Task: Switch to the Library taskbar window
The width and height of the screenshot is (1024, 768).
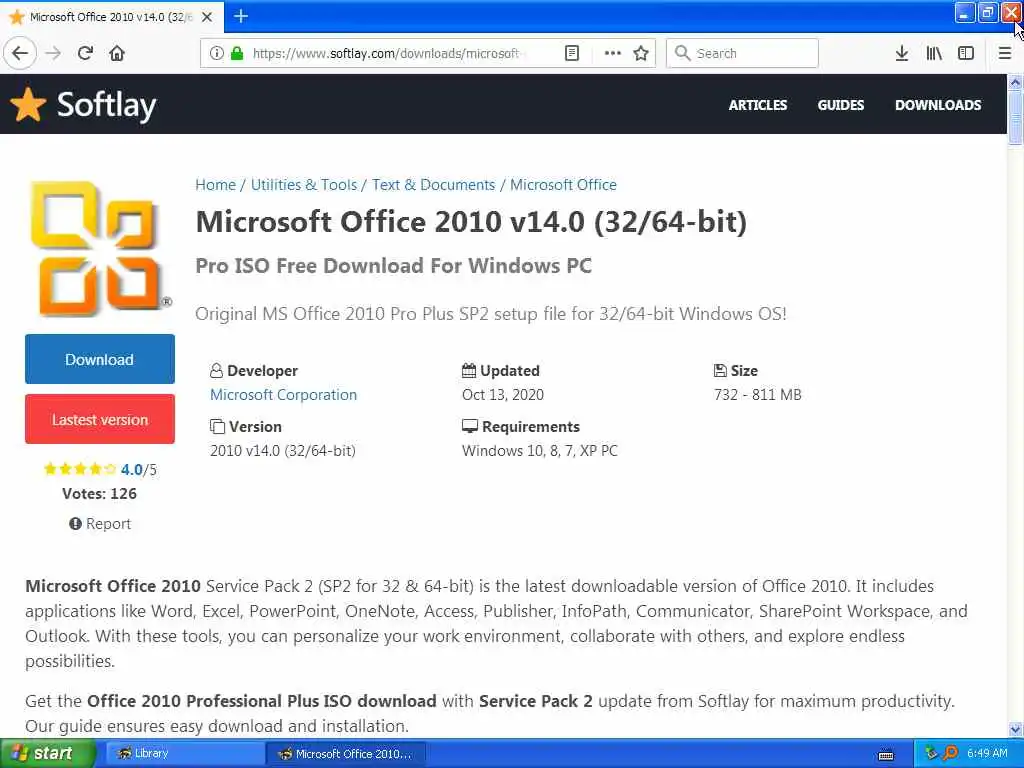Action: point(183,754)
